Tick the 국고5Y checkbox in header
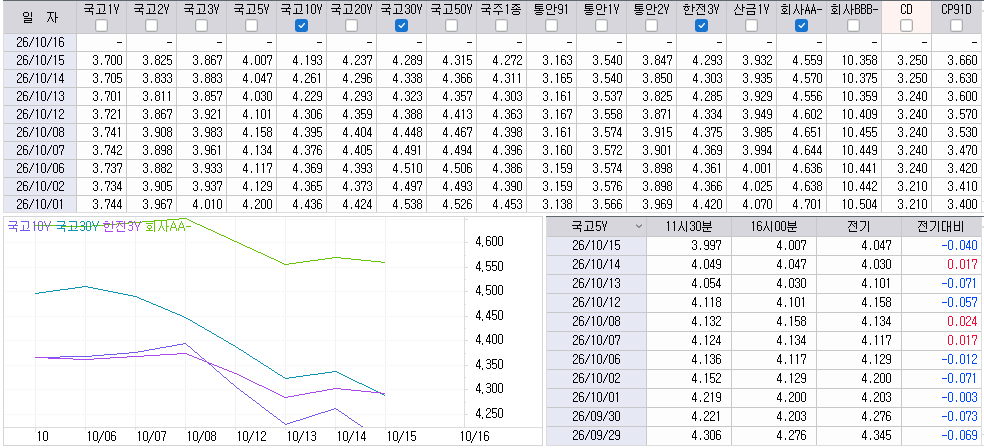984x448 pixels. pyautogui.click(x=252, y=26)
